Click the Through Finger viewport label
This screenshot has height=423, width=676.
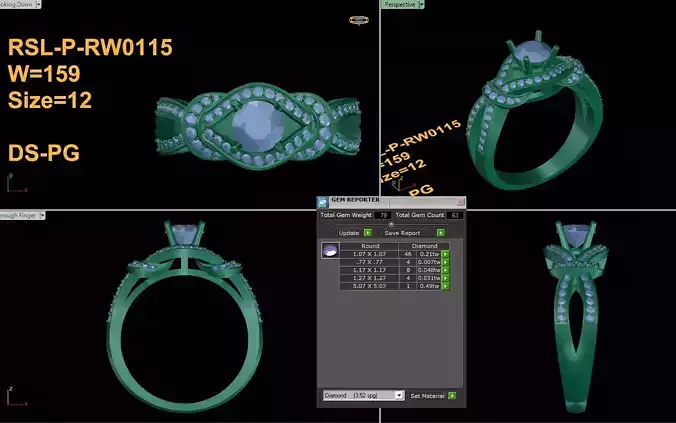tap(19, 215)
